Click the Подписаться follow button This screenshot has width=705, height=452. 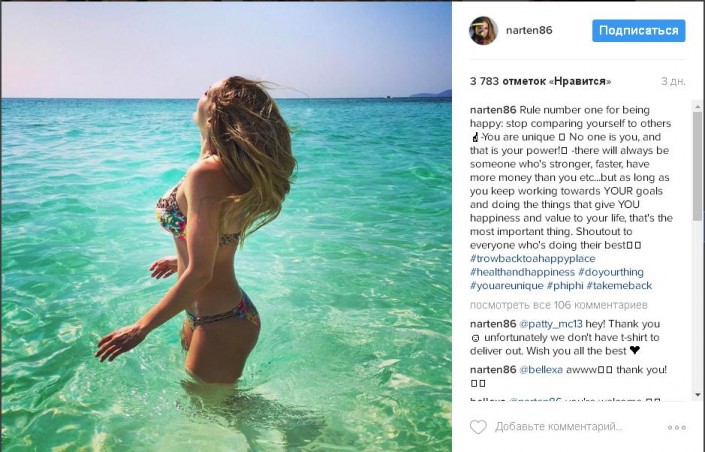pos(638,31)
